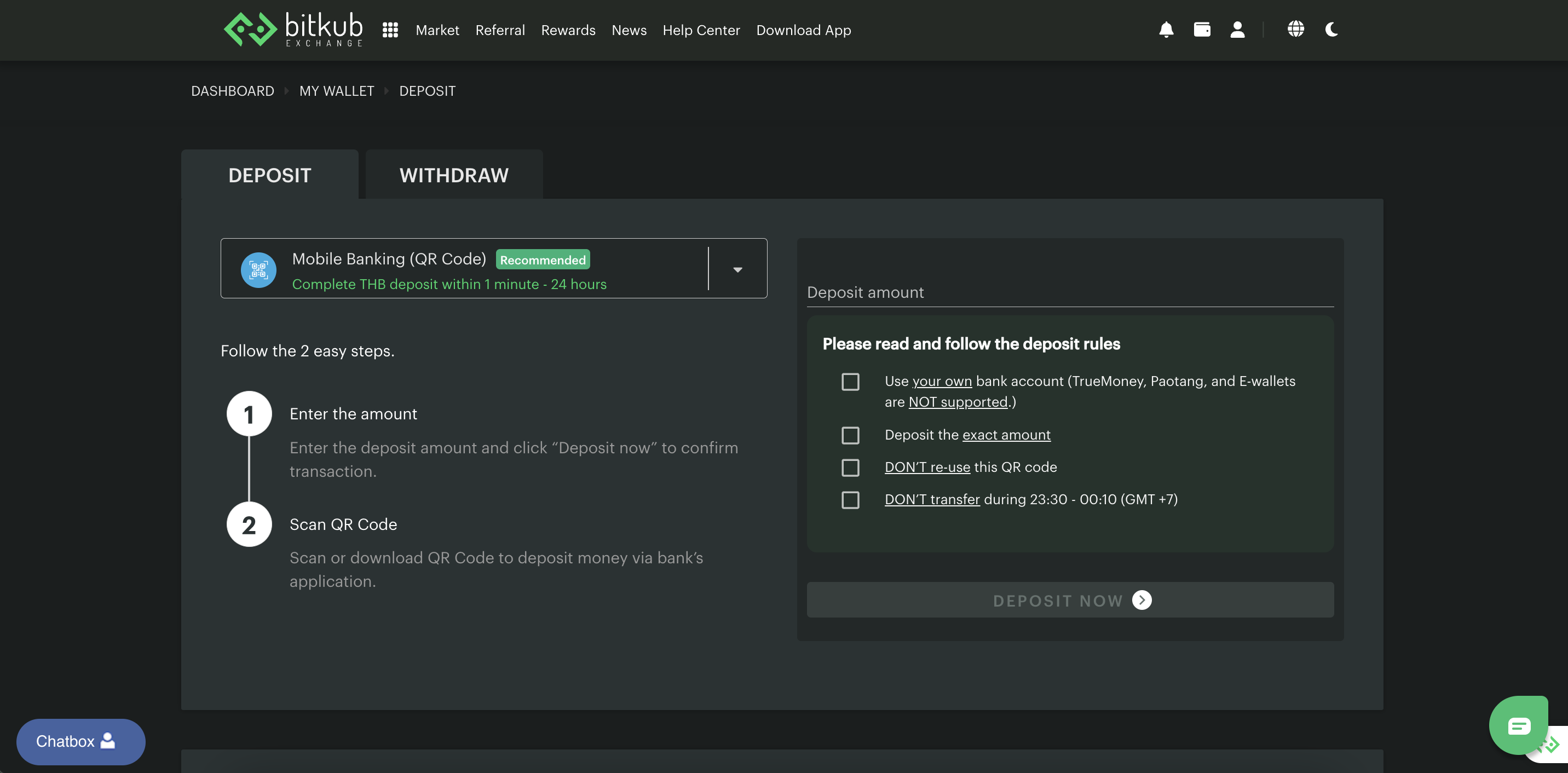This screenshot has width=1568, height=773.
Task: Switch to the WITHDRAW tab
Action: (x=453, y=175)
